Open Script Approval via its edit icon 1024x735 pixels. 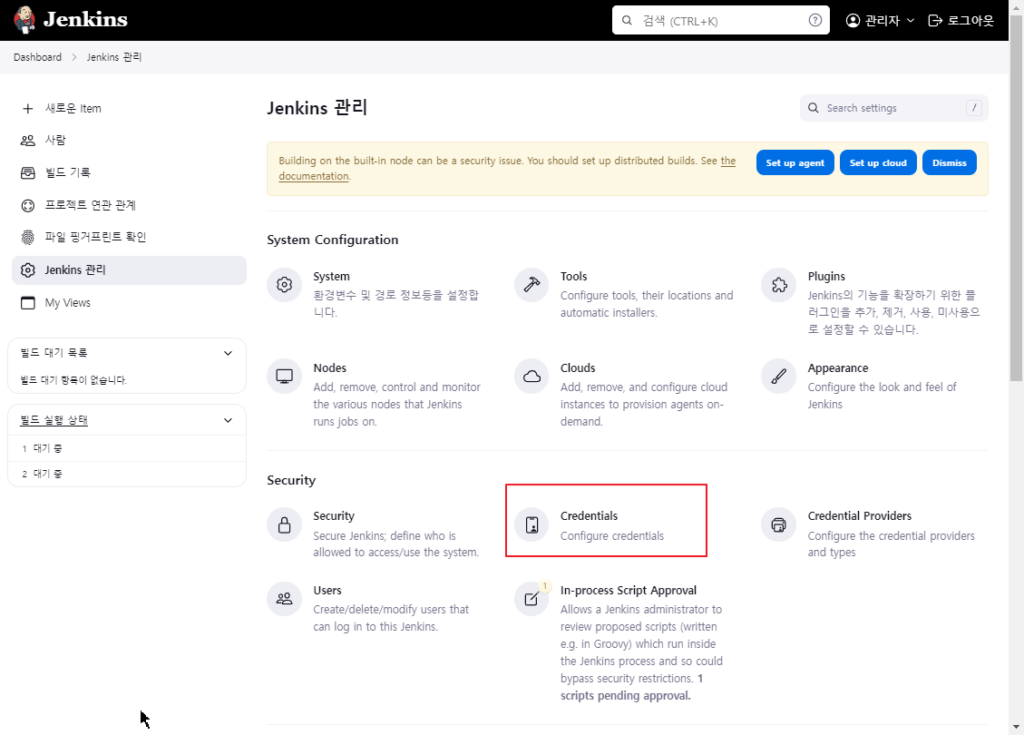(532, 598)
